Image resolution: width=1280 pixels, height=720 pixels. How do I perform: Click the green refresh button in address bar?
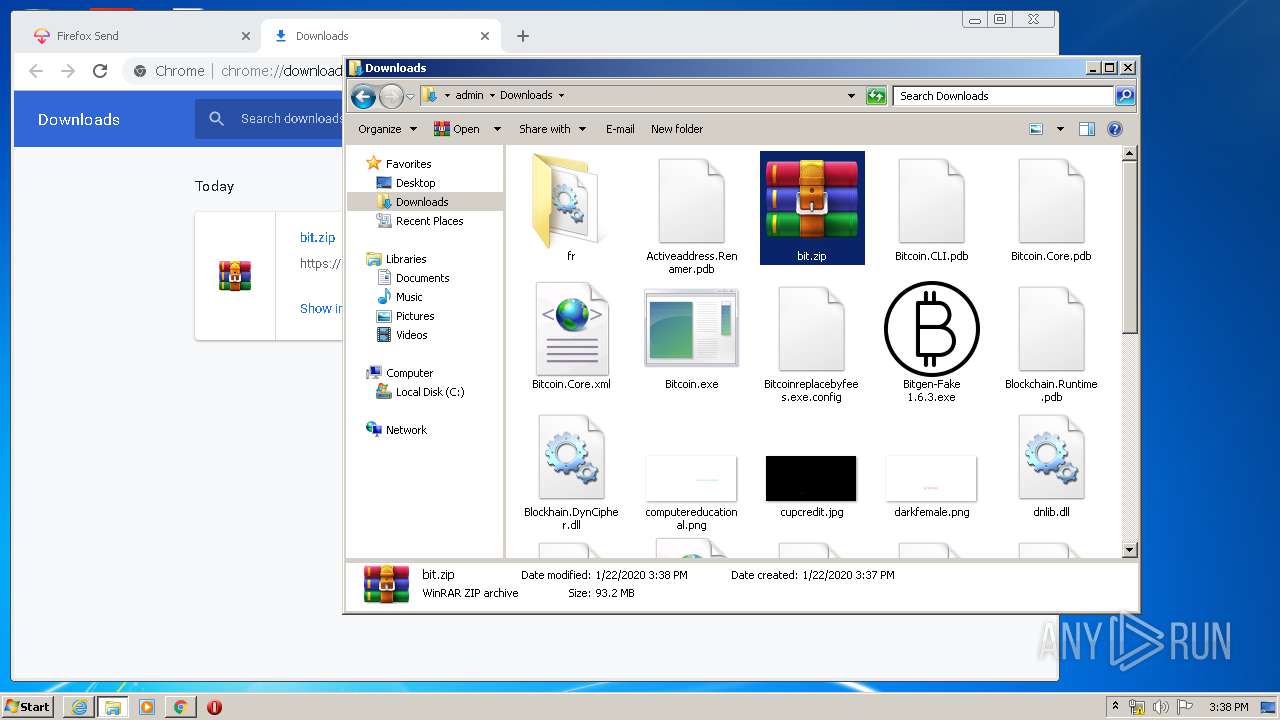tap(876, 96)
